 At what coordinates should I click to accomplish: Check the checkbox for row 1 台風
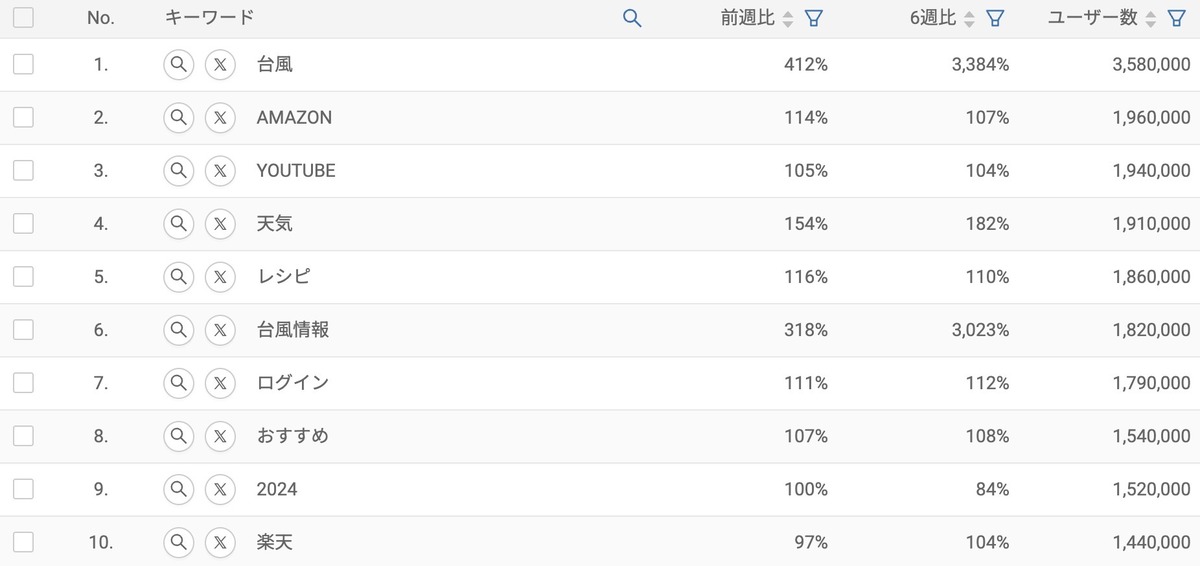click(23, 64)
